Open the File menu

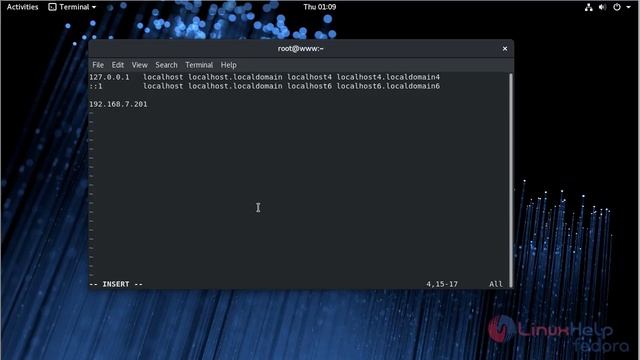(x=98, y=65)
